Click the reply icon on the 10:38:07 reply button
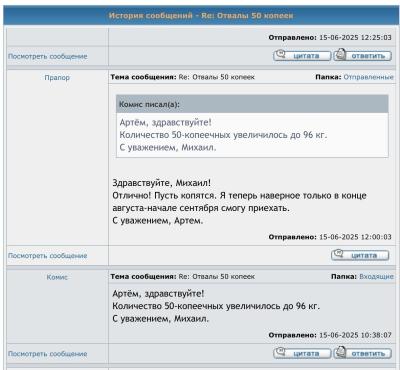 click(x=340, y=352)
